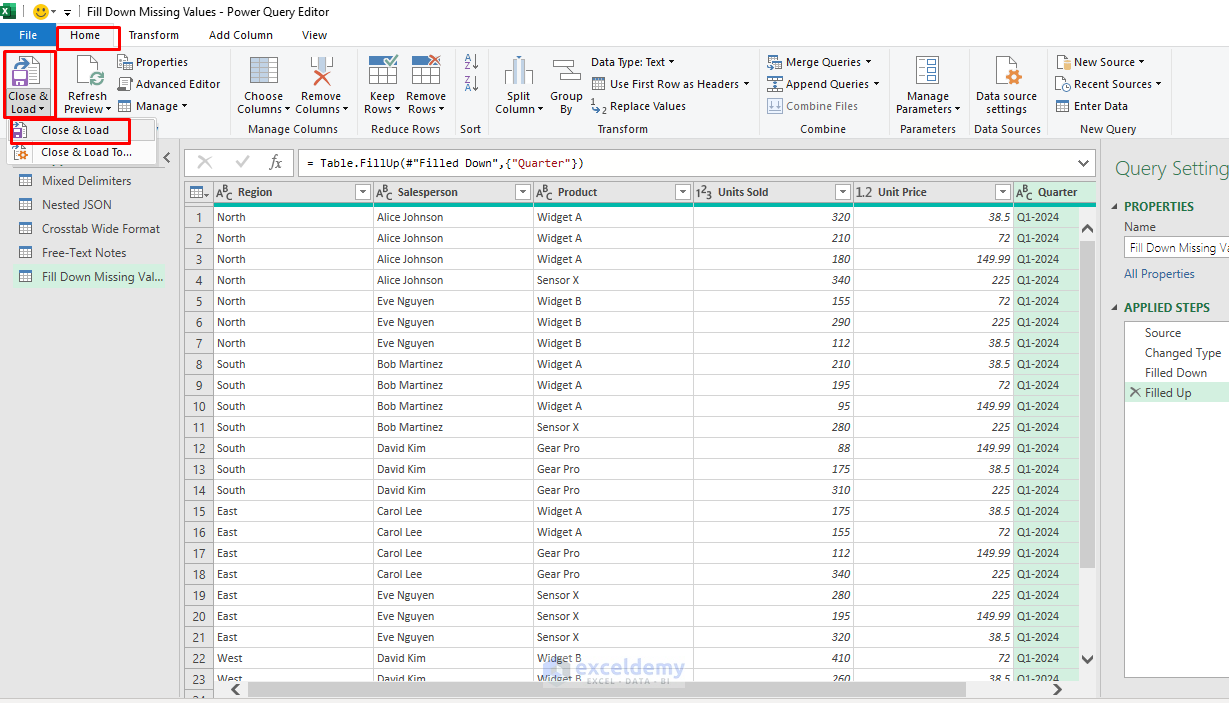Open the Advanced Editor
The height and width of the screenshot is (703, 1229).
tap(169, 84)
